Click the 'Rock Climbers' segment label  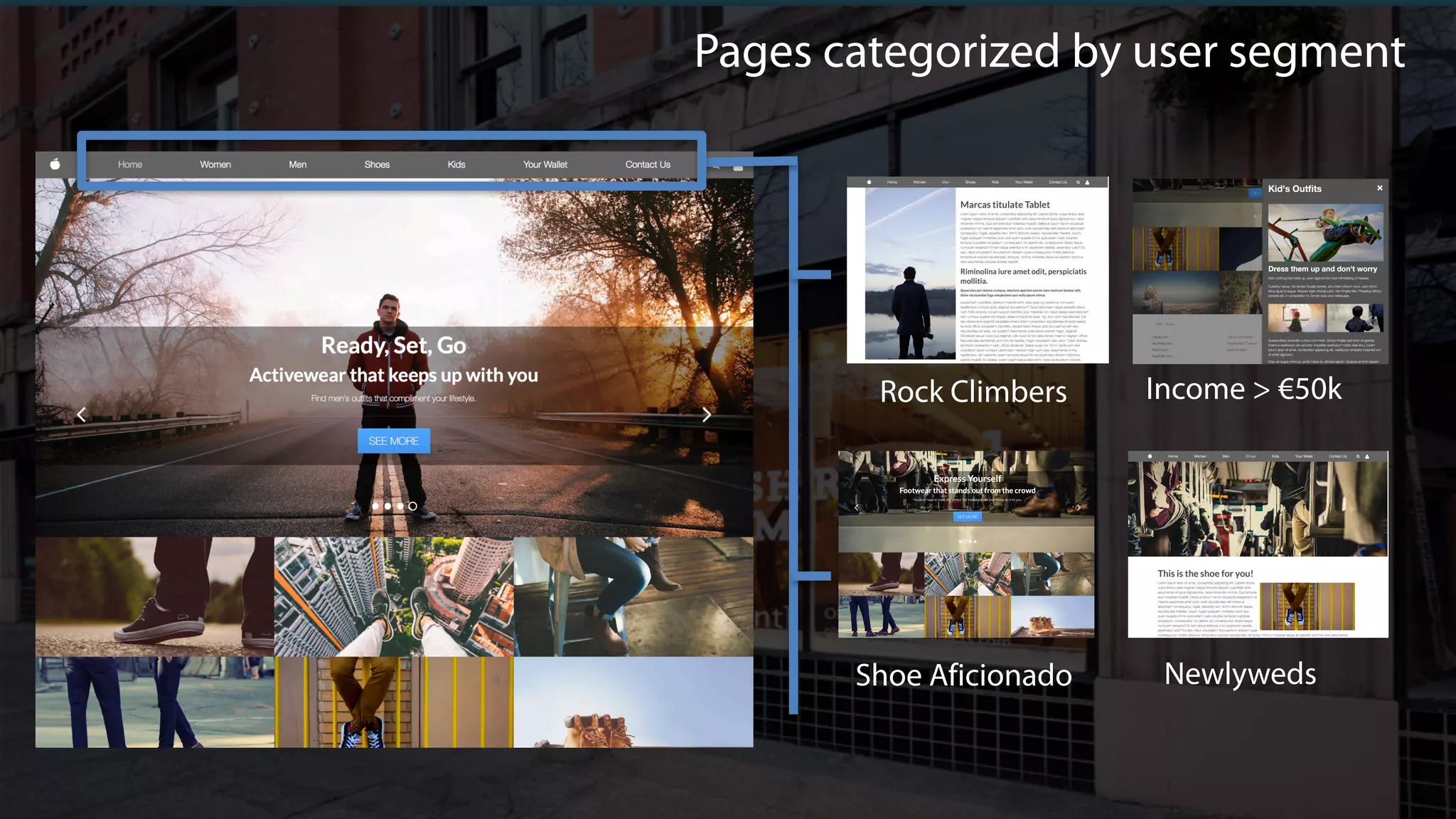(x=973, y=392)
